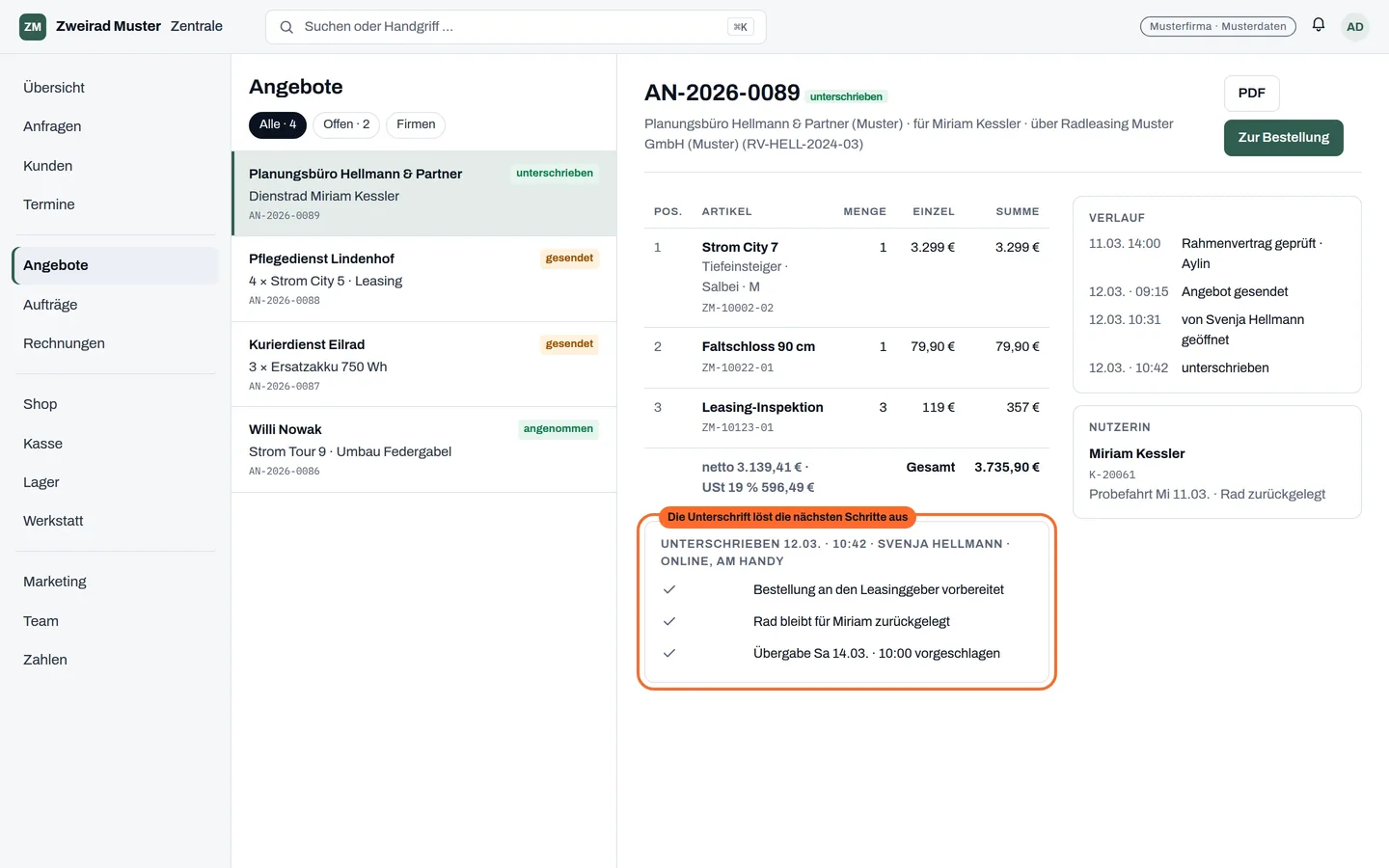Open Lager in the sidebar
The image size is (1389, 868).
pos(116,482)
